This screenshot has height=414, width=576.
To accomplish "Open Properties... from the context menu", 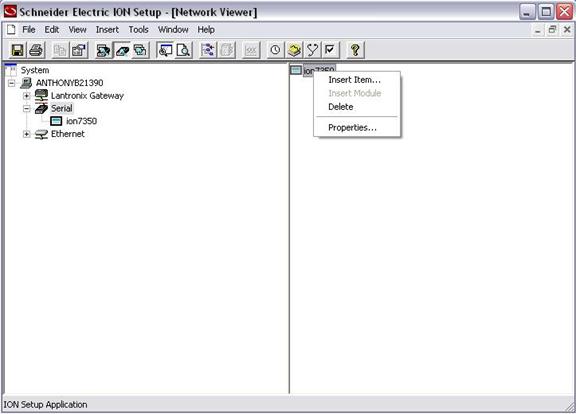I will coord(357,128).
